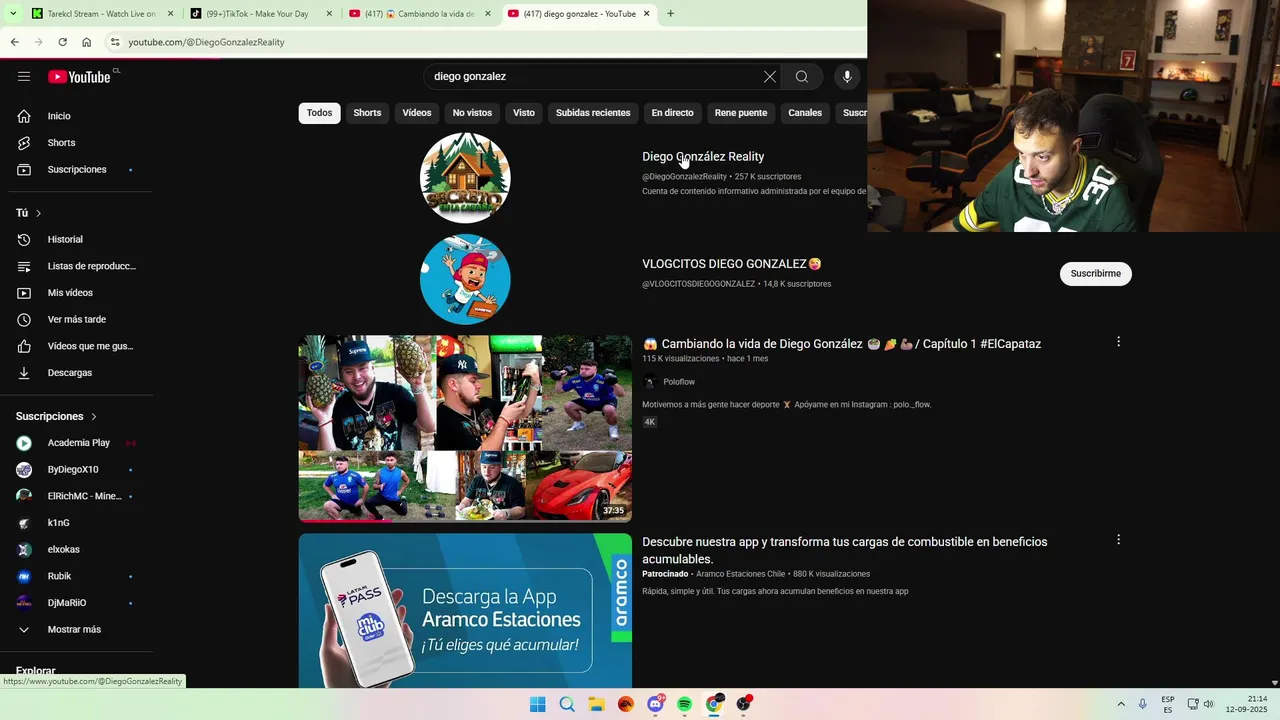Open Diego González Reality channel title
Viewport: 1280px width, 720px height.
point(703,157)
